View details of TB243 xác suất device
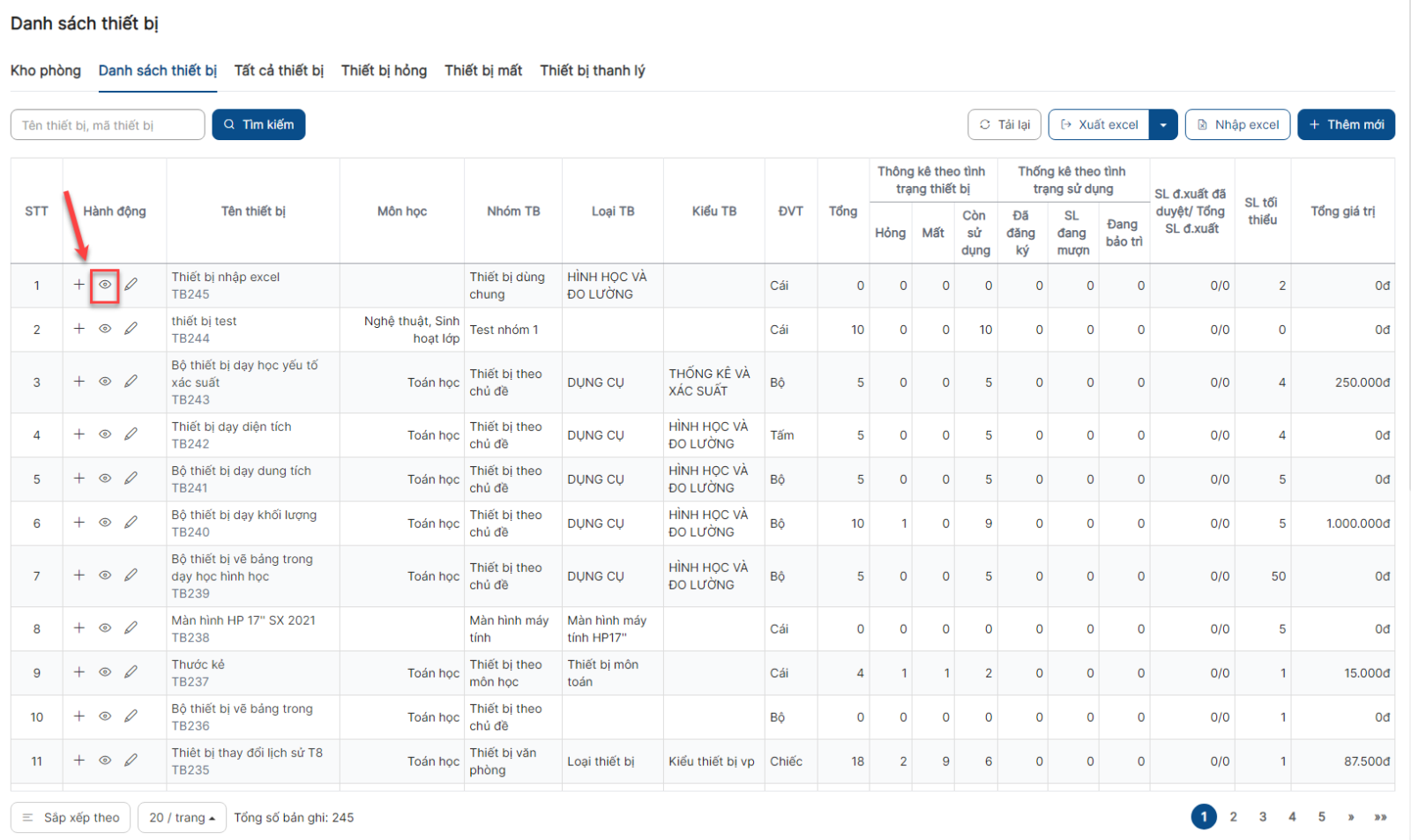The image size is (1411, 840). (105, 382)
